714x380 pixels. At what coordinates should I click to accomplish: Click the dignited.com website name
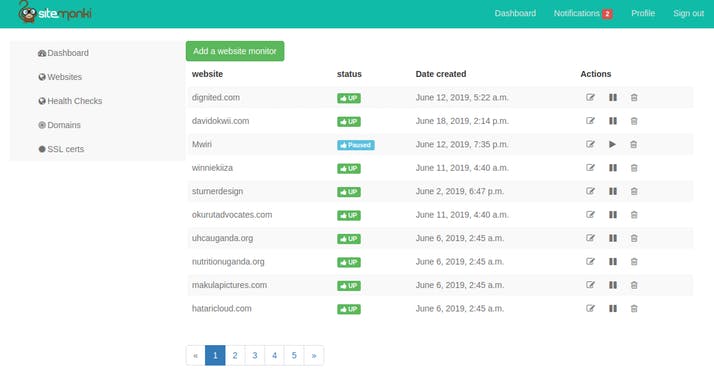[x=216, y=97]
